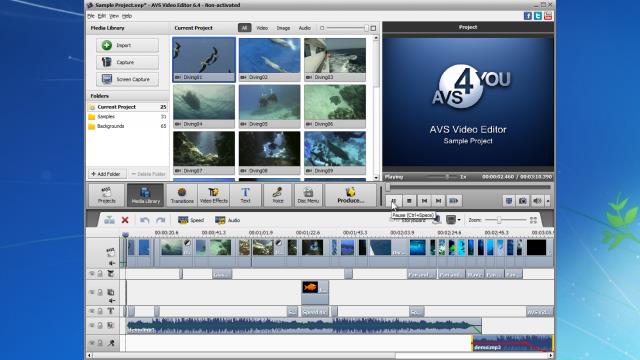Go to the next frame
This screenshot has height=360, width=640.
pos(438,201)
